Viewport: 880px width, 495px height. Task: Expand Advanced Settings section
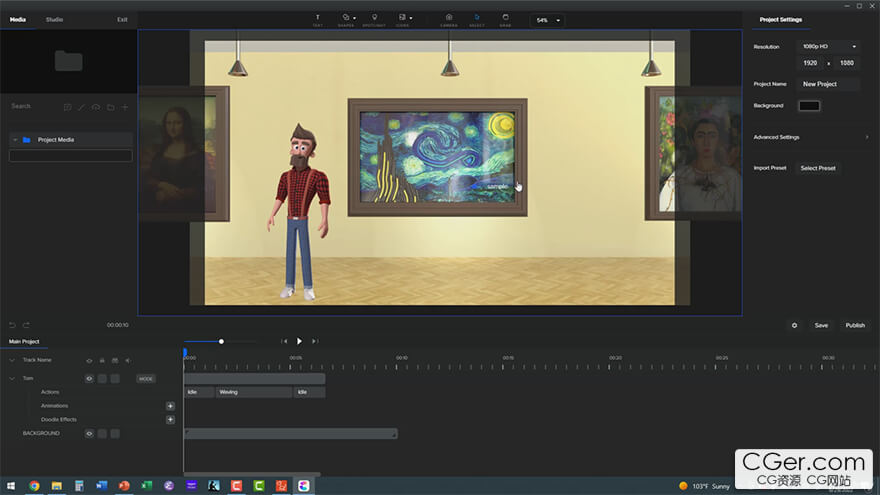811,137
